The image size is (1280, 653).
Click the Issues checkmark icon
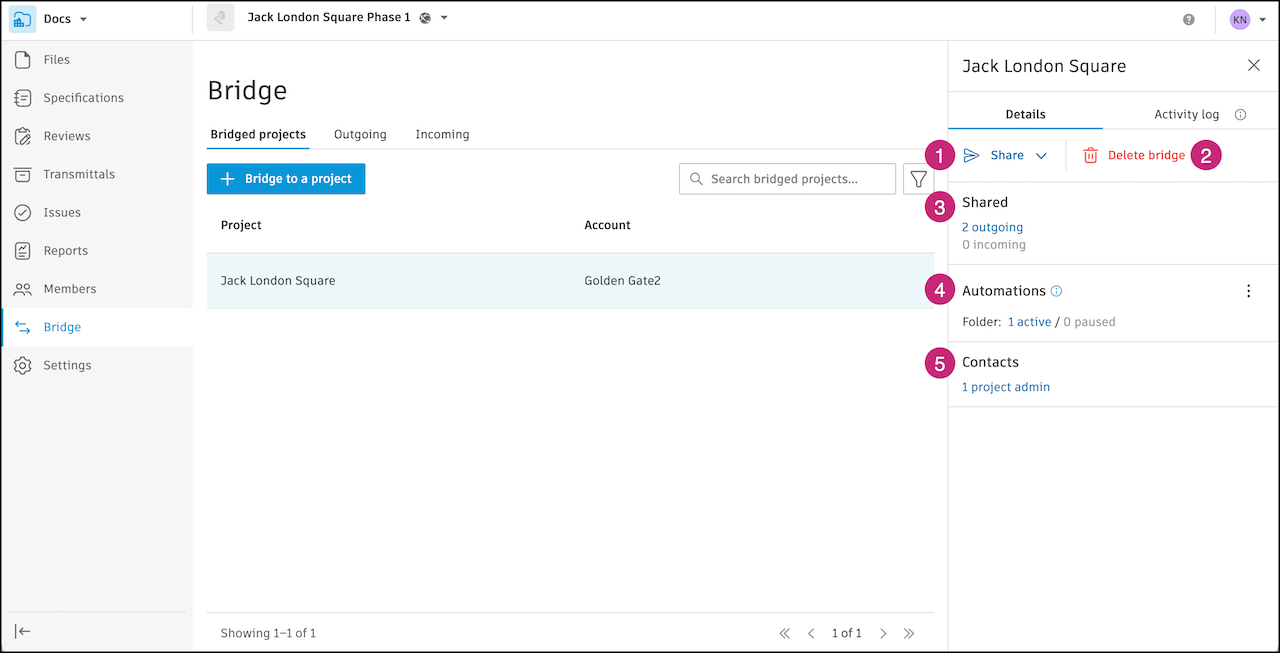coord(23,213)
